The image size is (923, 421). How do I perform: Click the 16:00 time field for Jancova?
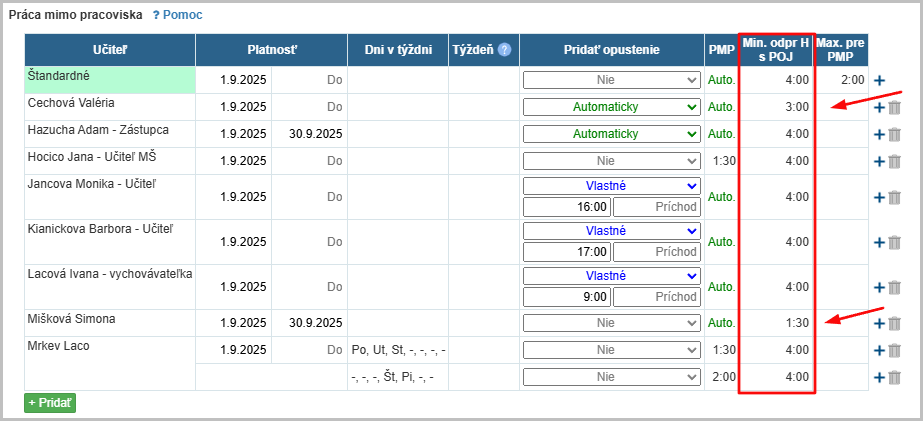567,207
